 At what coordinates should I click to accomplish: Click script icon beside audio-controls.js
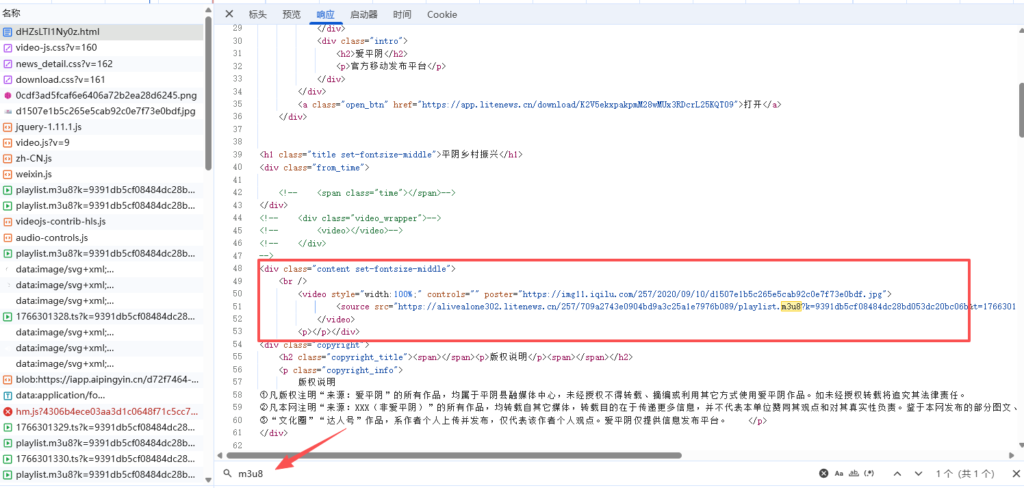[8, 238]
